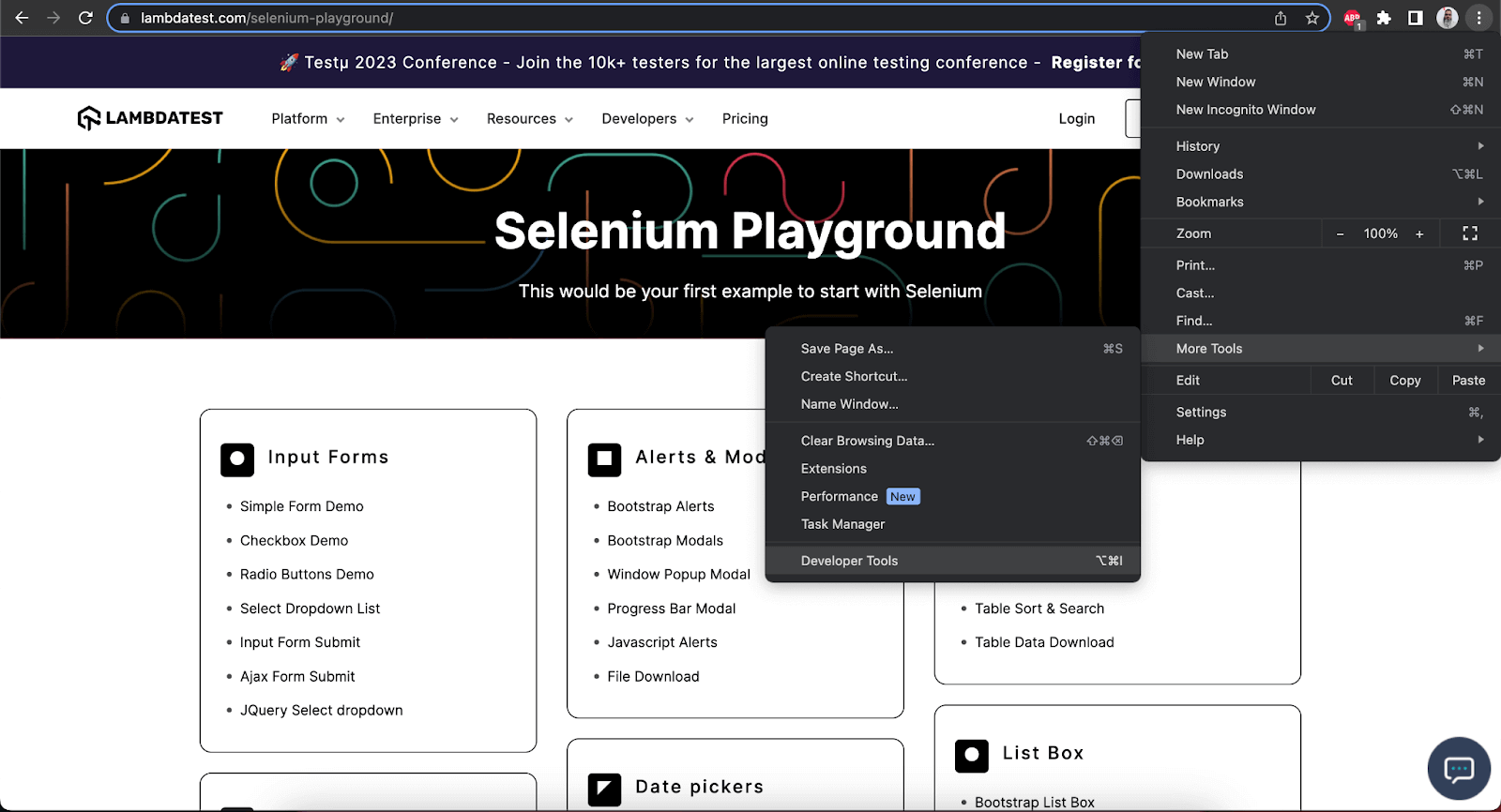The image size is (1501, 812).
Task: Click the Pricing link
Action: [x=745, y=119]
